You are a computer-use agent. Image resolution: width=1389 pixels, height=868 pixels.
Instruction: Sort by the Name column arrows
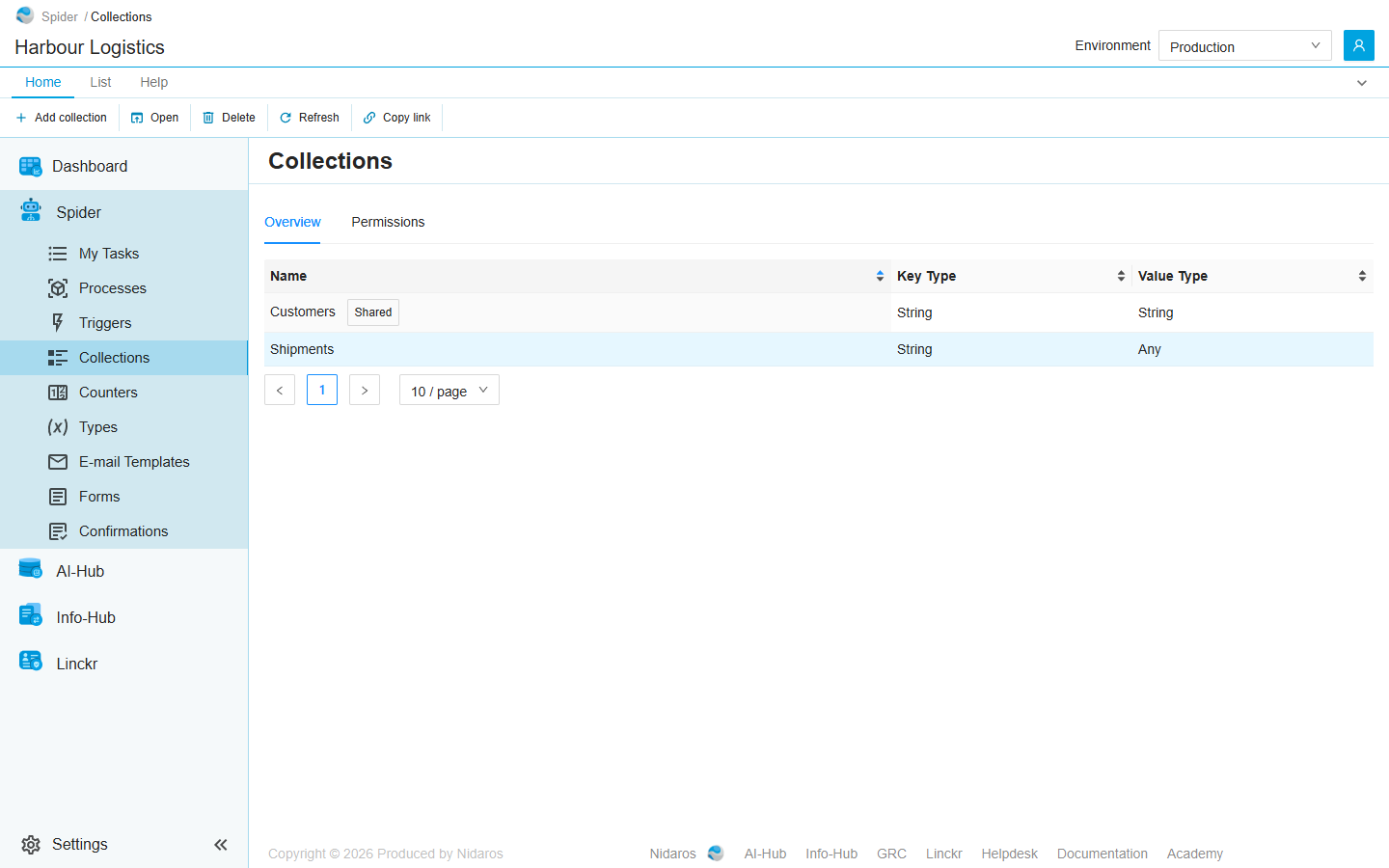pos(880,276)
